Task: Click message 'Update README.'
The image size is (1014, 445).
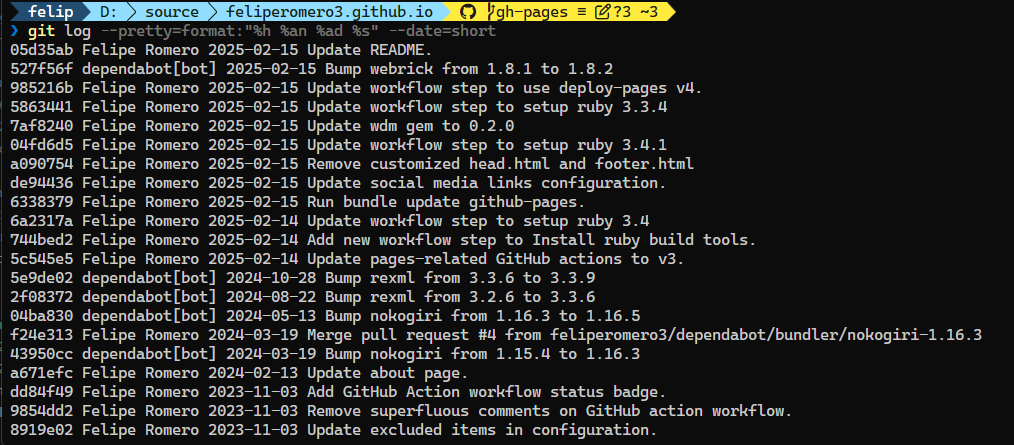Action: [x=369, y=50]
